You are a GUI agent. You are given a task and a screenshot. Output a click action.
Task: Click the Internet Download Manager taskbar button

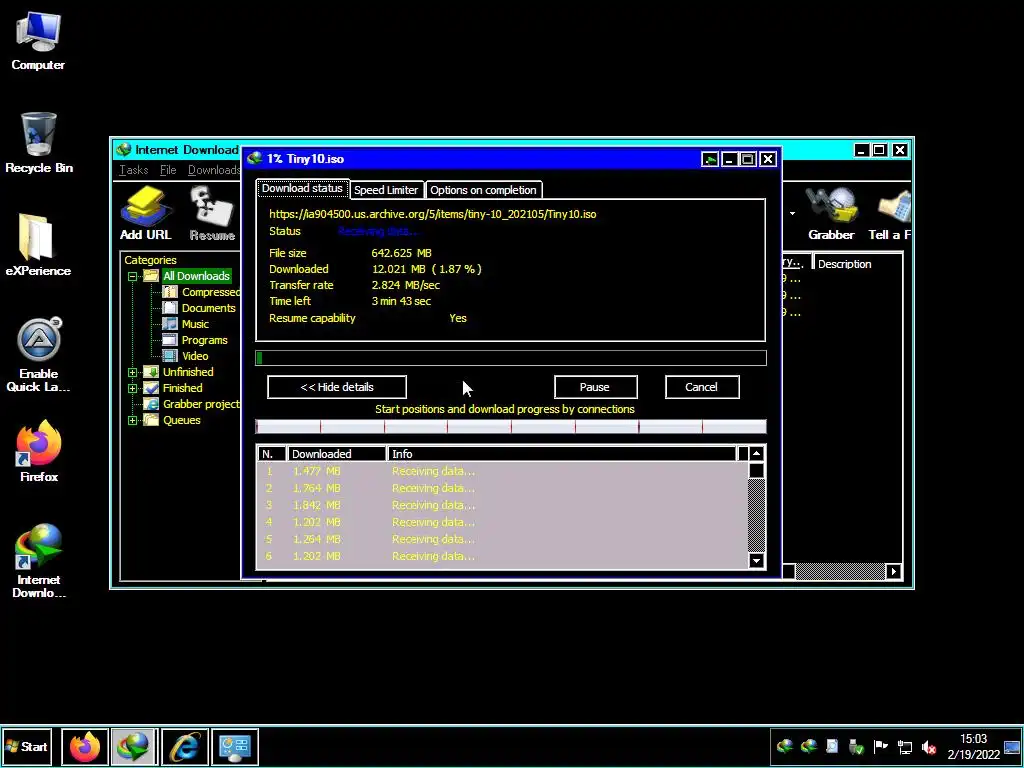tap(134, 746)
